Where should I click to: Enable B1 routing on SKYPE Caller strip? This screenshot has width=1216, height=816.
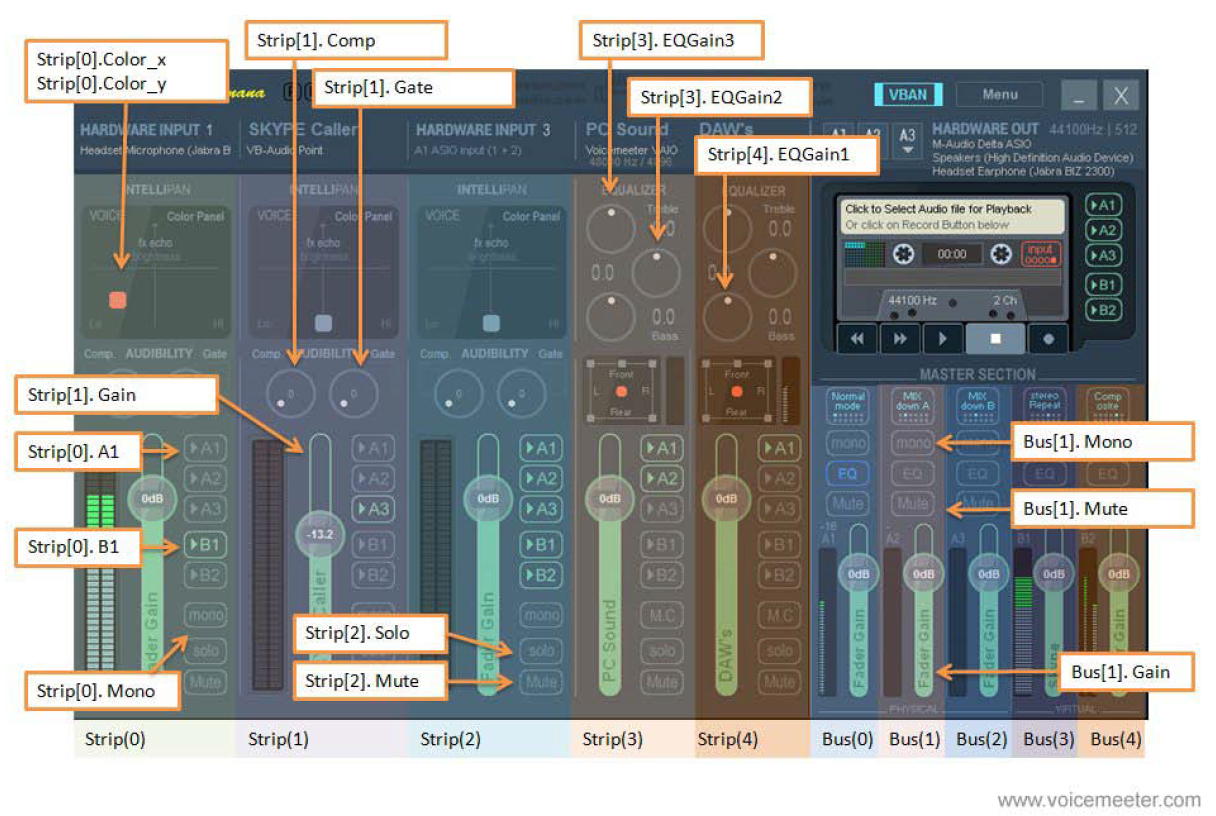point(373,545)
